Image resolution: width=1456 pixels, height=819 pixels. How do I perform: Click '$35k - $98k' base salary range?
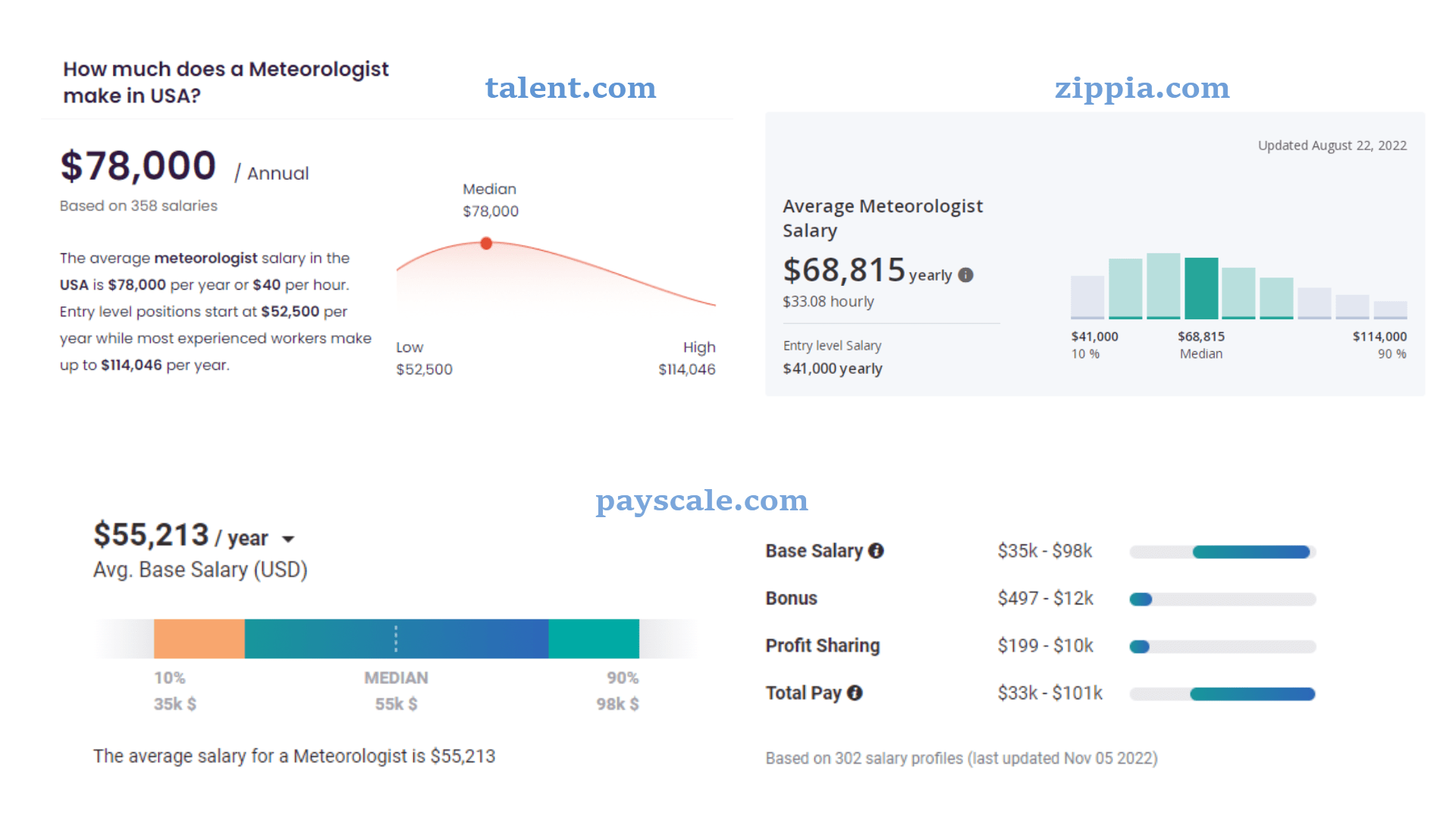tap(1045, 551)
